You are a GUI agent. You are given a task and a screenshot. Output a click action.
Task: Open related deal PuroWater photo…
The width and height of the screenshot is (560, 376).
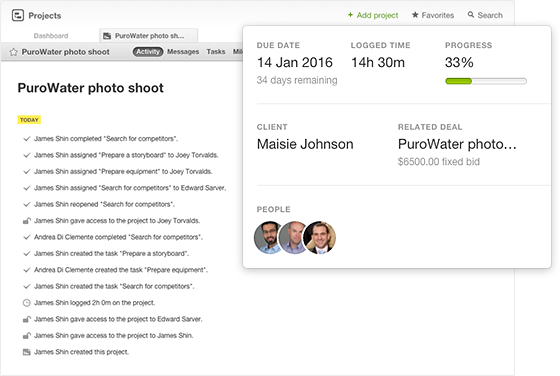tap(457, 144)
